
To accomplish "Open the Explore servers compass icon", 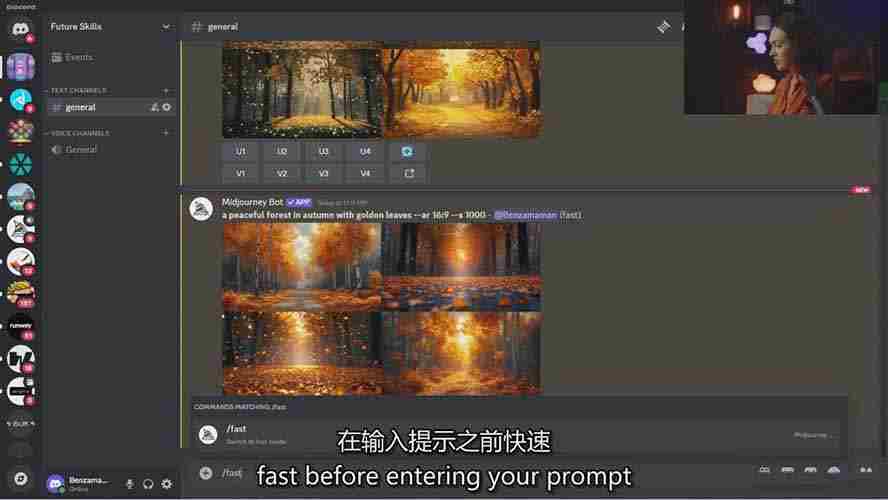I will (x=20, y=478).
